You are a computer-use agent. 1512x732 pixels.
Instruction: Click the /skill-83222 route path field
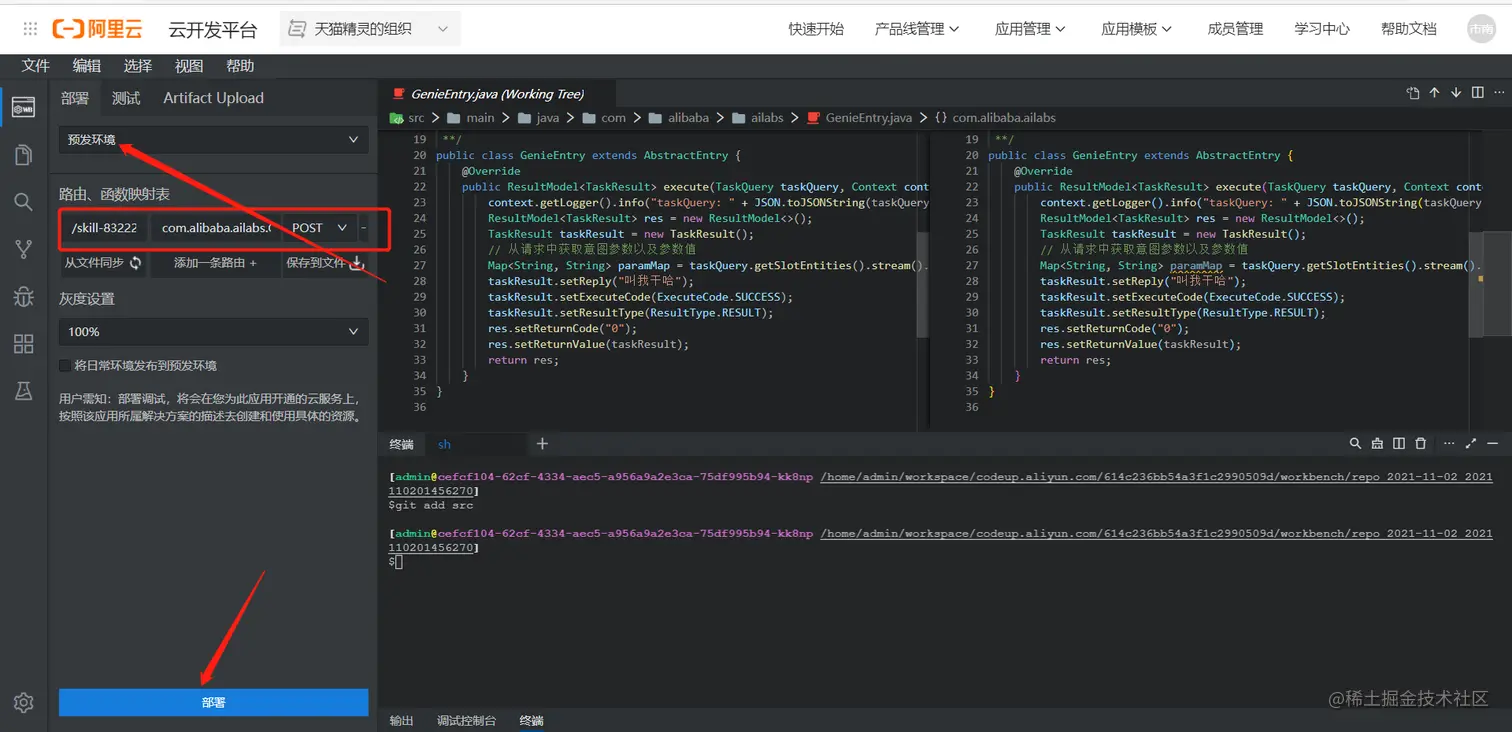click(x=104, y=228)
